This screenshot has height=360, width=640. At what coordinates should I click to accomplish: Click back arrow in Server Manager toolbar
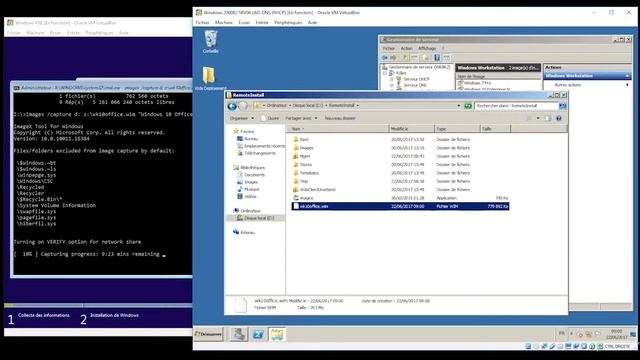pyautogui.click(x=384, y=58)
